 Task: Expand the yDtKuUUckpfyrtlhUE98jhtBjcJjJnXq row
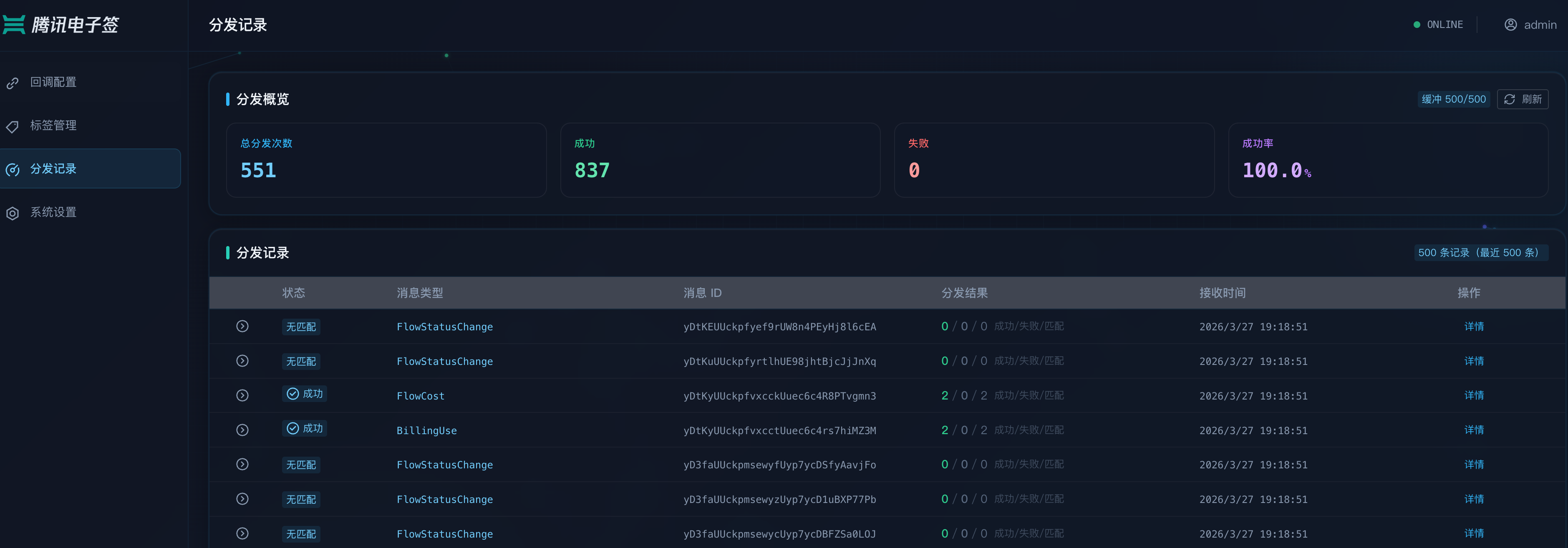click(242, 361)
